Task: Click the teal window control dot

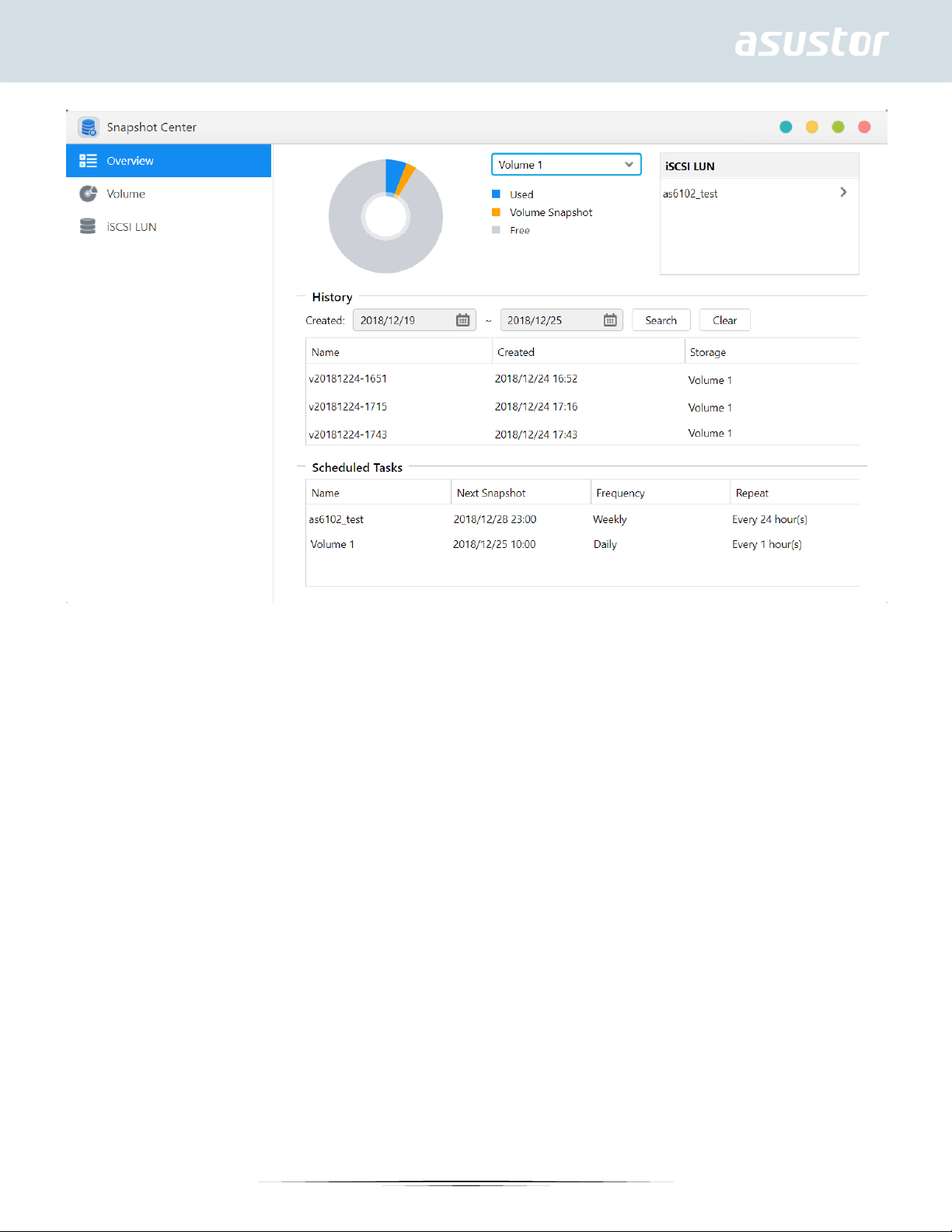Action: click(786, 127)
